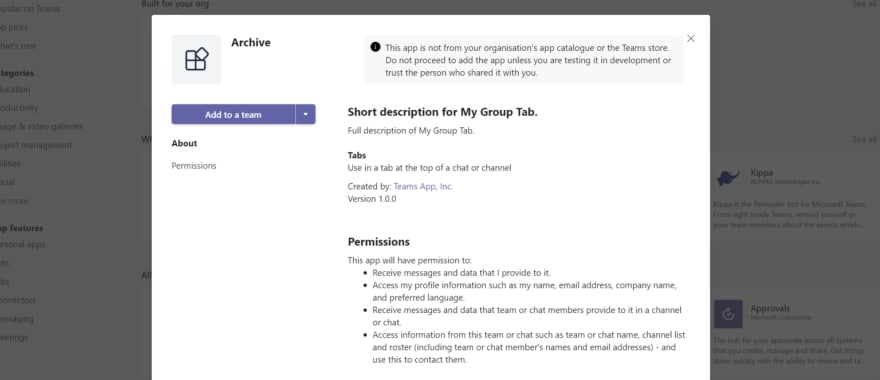
Task: Select Meetings feature in background sidebar
Action: tap(13, 337)
